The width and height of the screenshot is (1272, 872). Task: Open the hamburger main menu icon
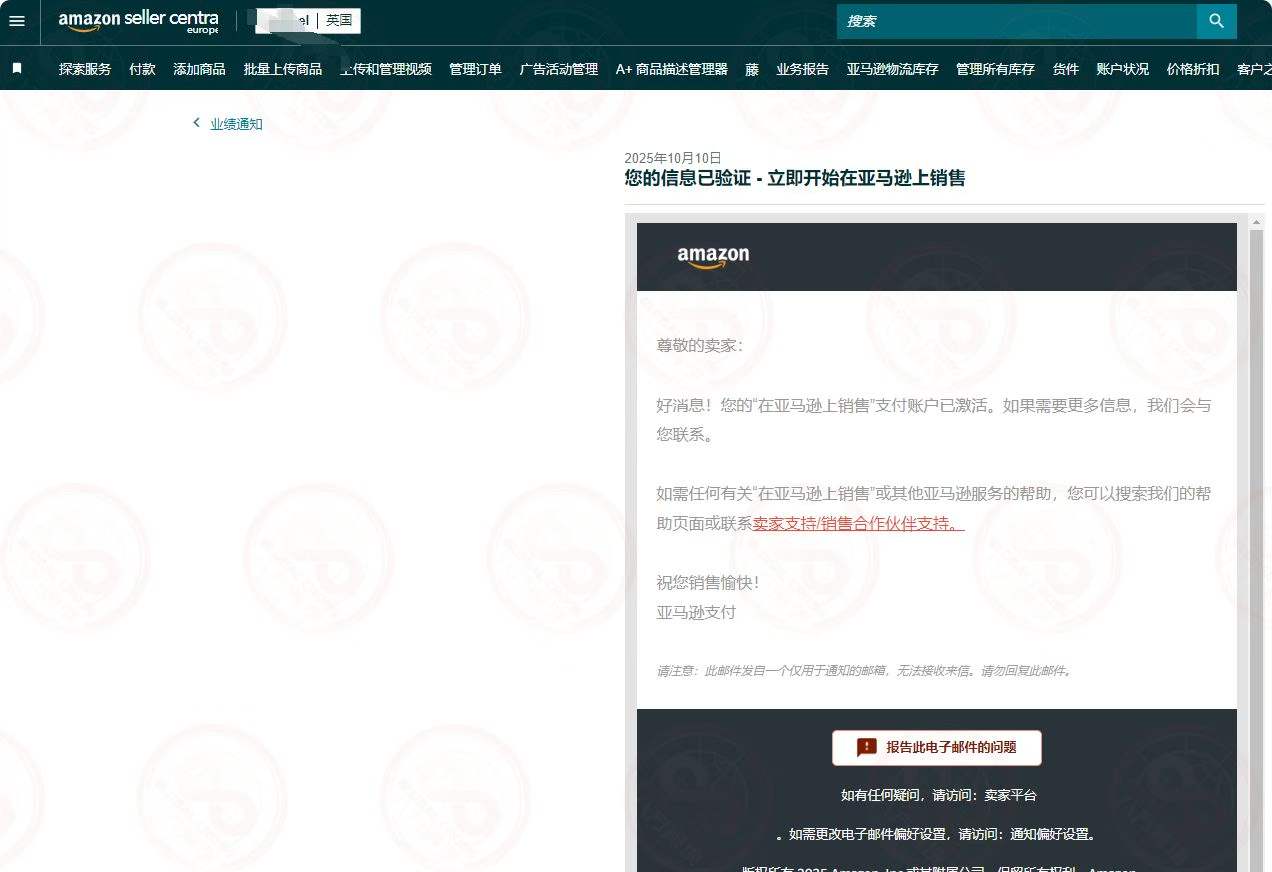(17, 21)
